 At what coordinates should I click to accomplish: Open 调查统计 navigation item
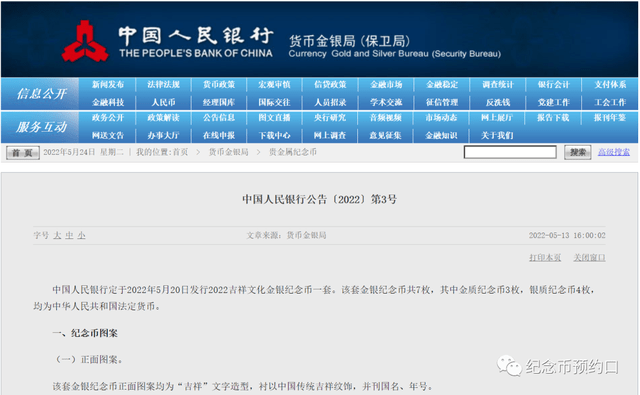498,84
